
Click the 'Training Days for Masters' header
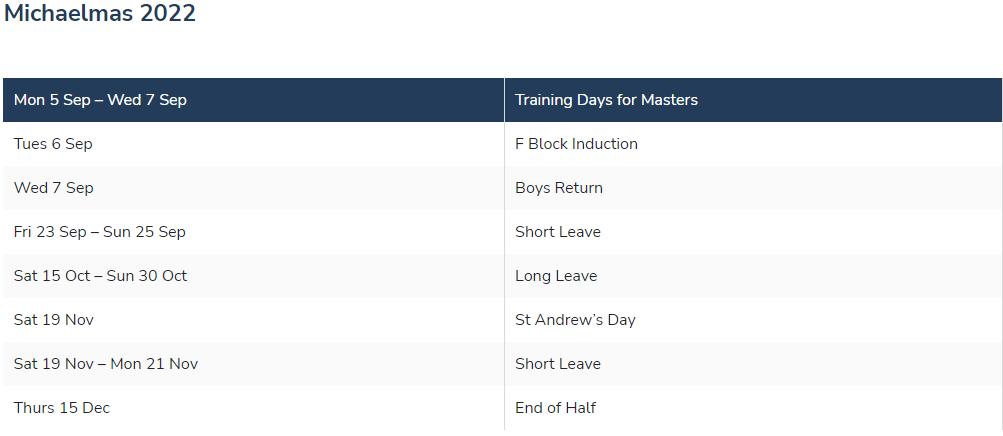(x=606, y=100)
